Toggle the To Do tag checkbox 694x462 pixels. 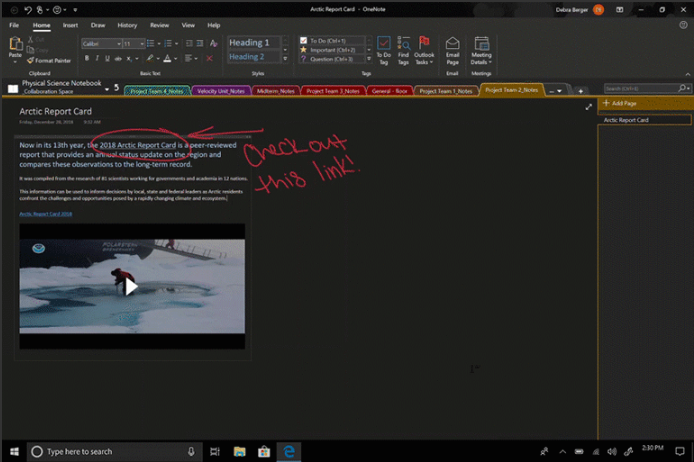pyautogui.click(x=304, y=41)
